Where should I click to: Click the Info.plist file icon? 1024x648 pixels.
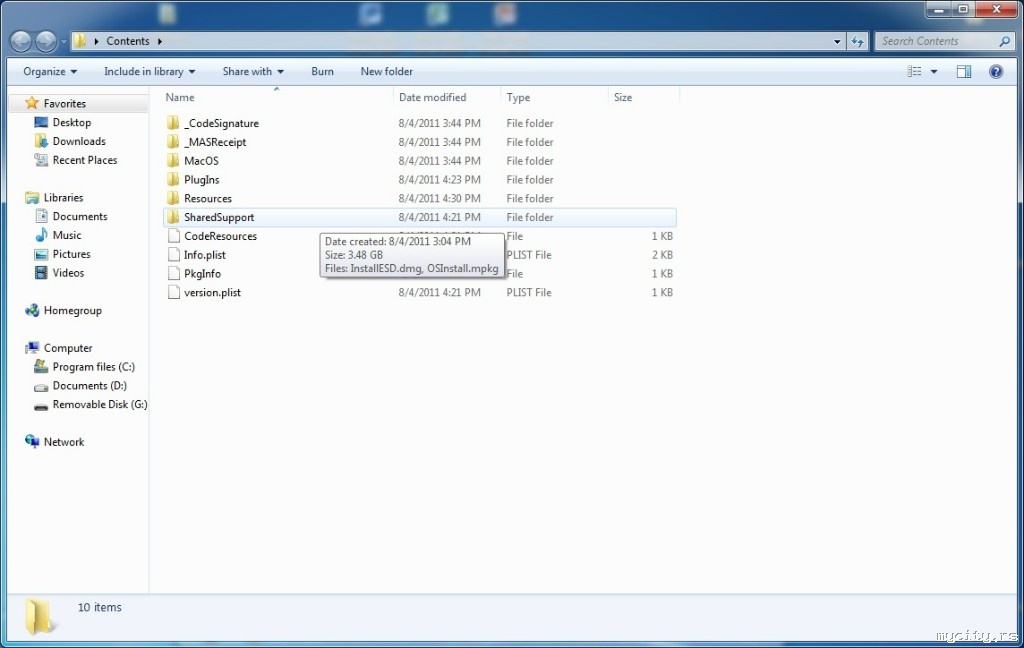click(x=174, y=255)
